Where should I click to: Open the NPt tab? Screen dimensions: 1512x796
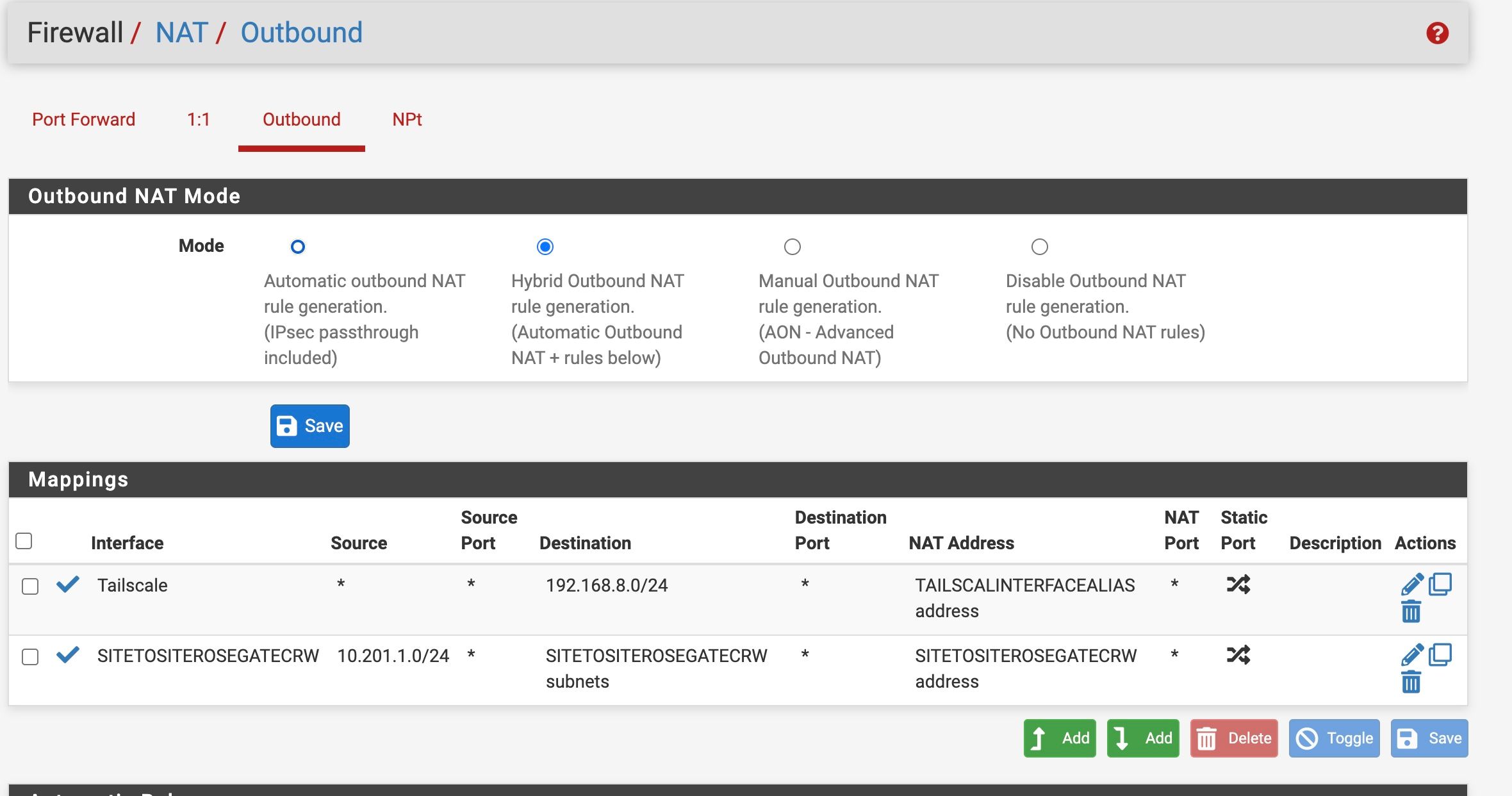[x=407, y=119]
